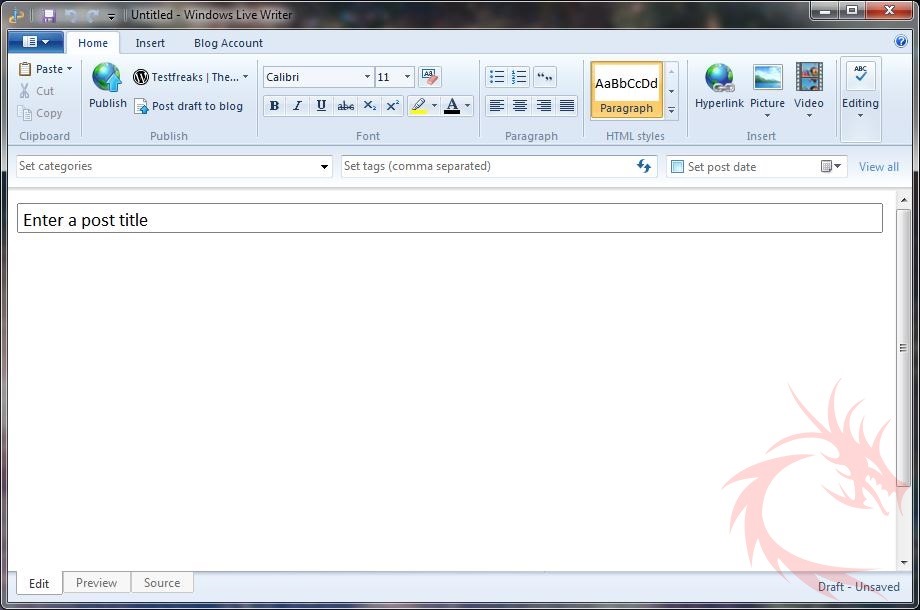Switch to the Insert ribbon tab

(150, 43)
